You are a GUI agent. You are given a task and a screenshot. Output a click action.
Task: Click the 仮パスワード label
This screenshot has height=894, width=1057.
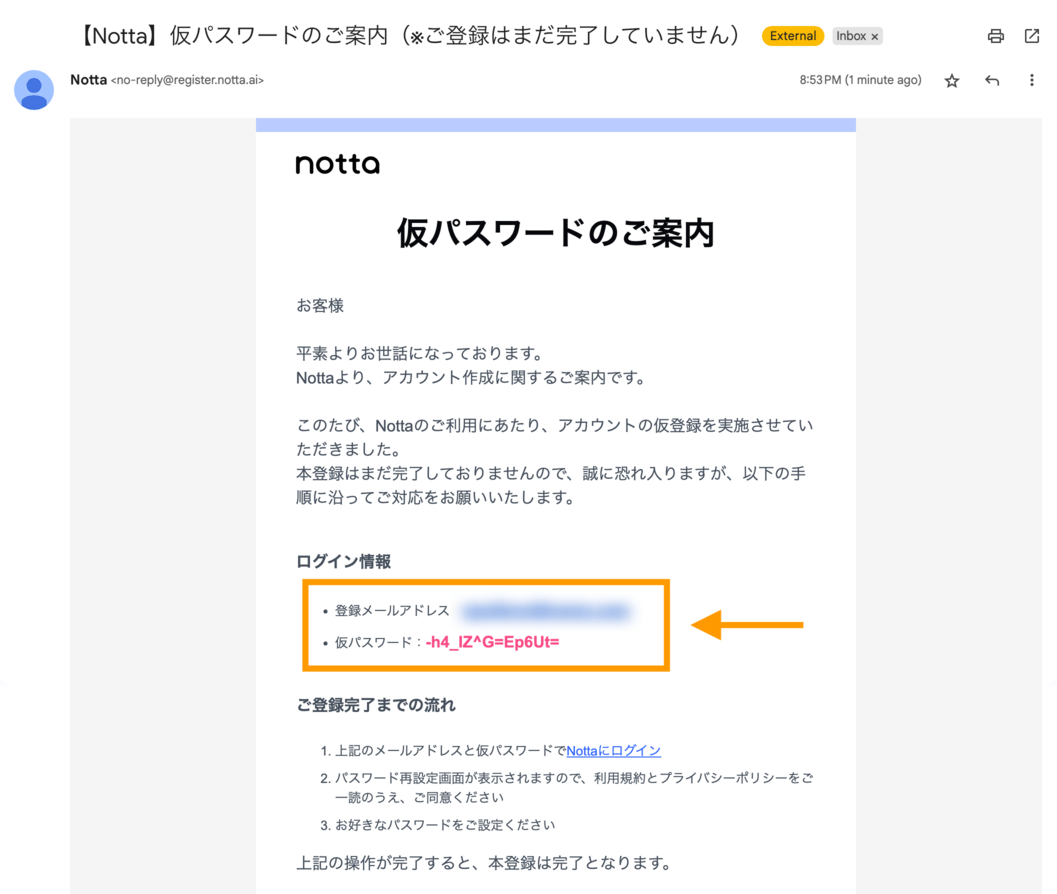click(x=373, y=643)
